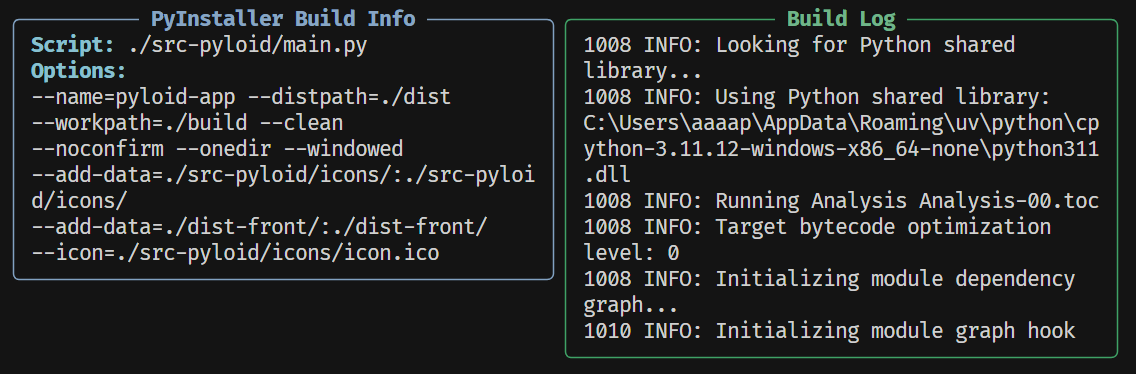Click the 'Looking for Python shared' log line

[x=799, y=45]
